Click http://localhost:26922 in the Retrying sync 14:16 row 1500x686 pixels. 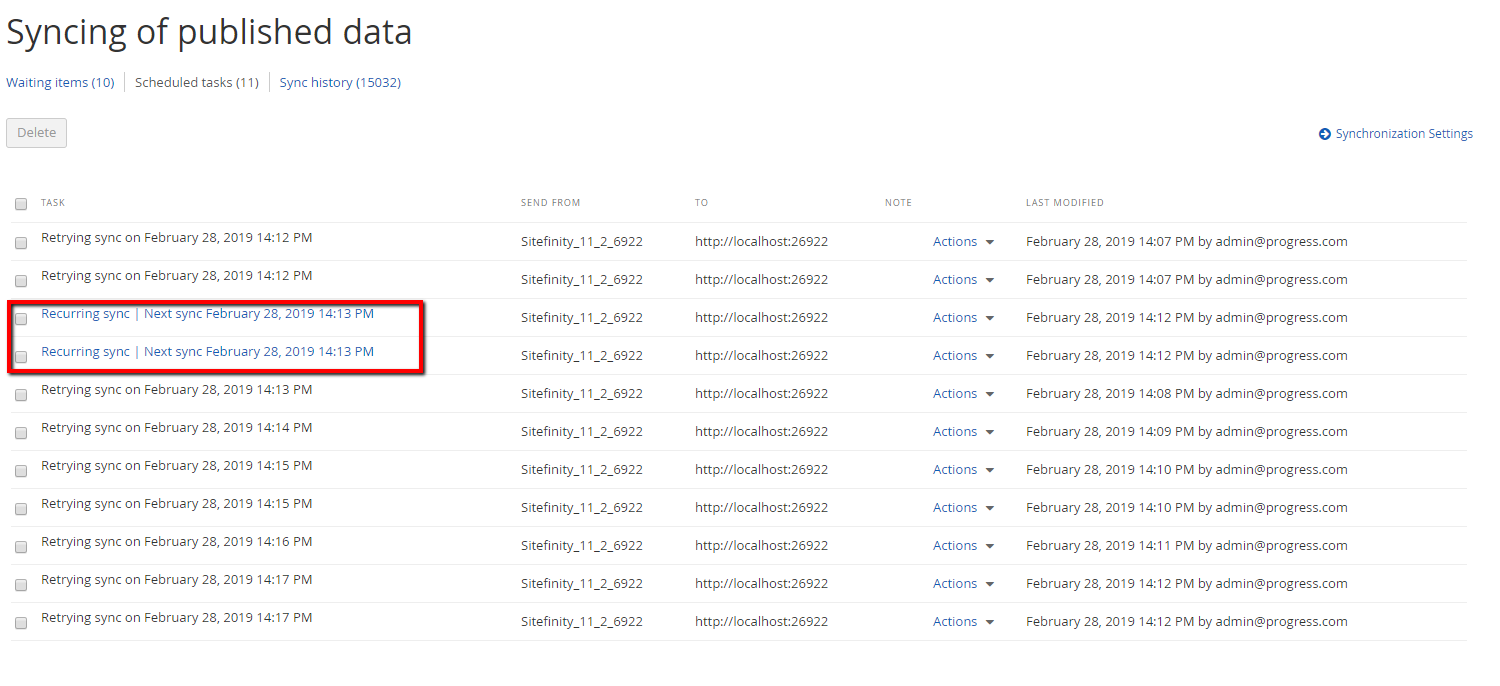[x=762, y=546]
